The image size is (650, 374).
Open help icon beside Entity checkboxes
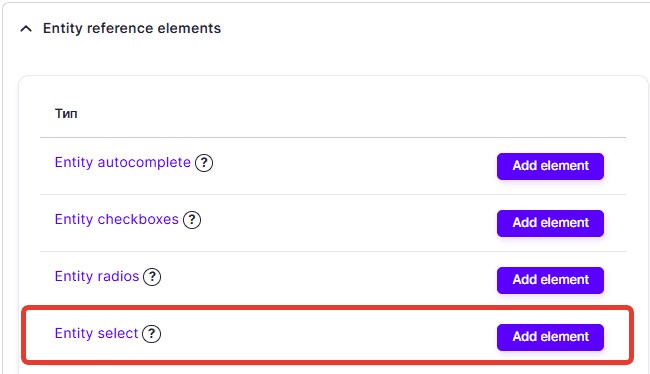click(x=192, y=220)
